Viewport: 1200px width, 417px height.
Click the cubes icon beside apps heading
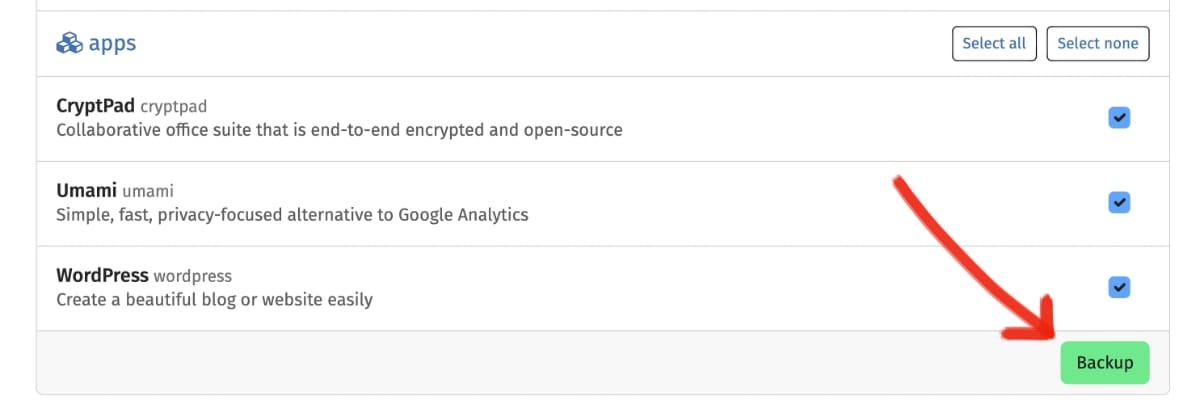click(x=69, y=44)
